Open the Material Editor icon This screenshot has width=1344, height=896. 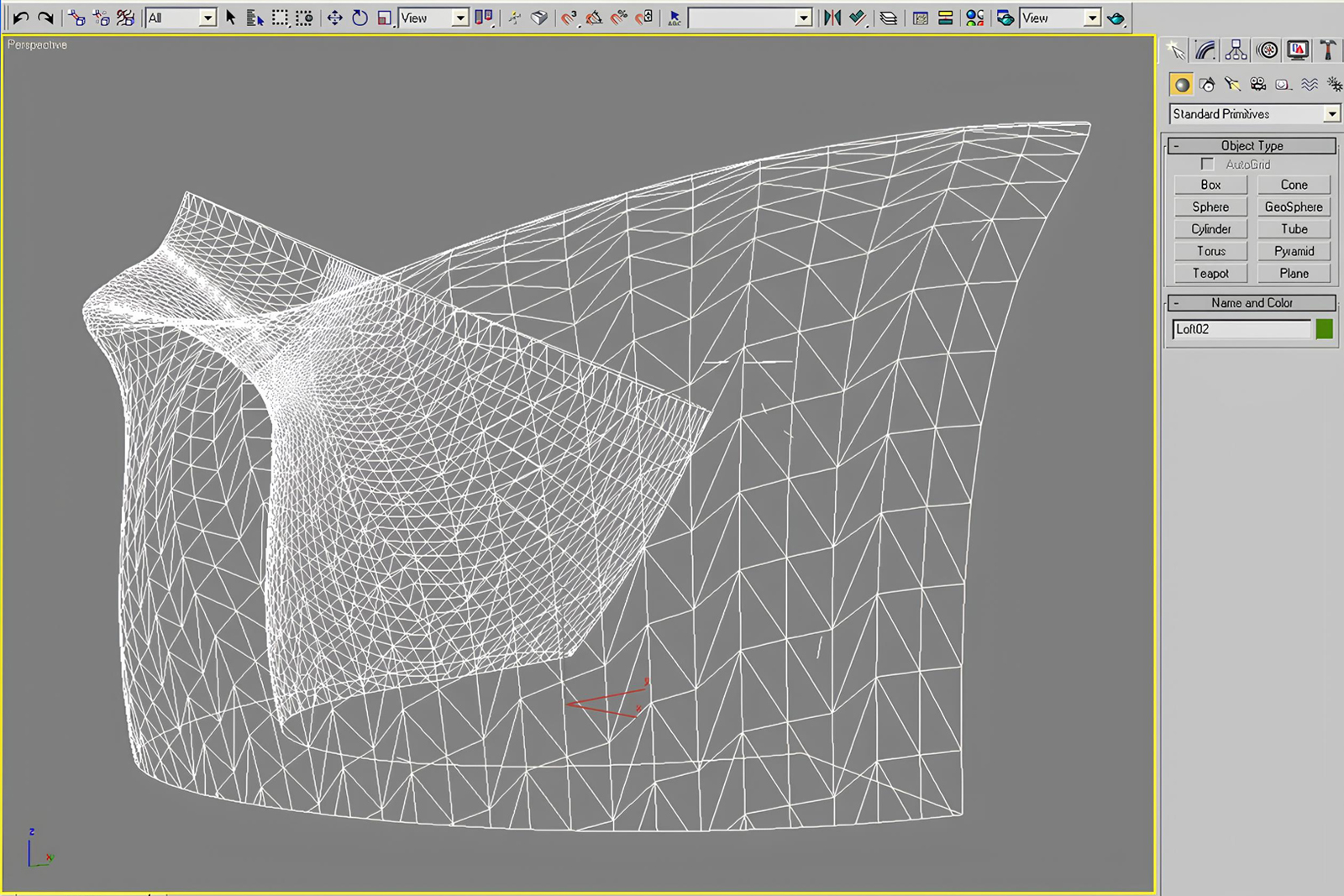point(974,18)
